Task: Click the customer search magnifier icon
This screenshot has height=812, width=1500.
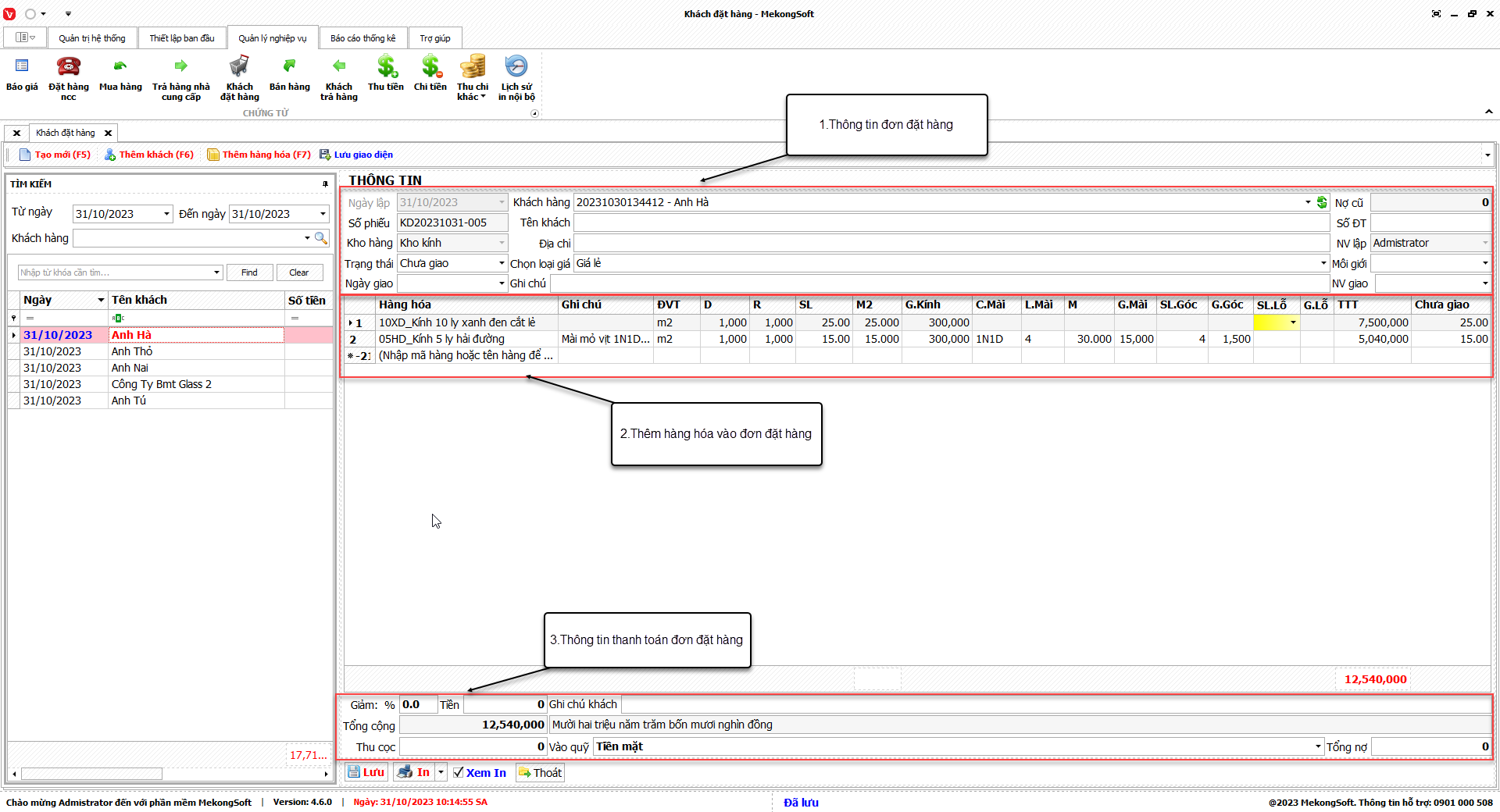Action: 321,238
